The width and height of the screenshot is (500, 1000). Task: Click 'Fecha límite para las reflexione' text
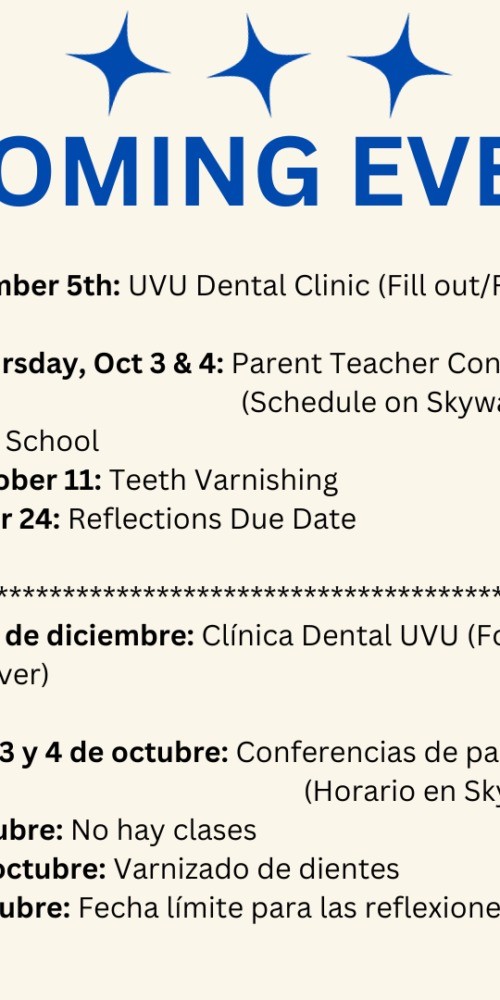[x=289, y=908]
